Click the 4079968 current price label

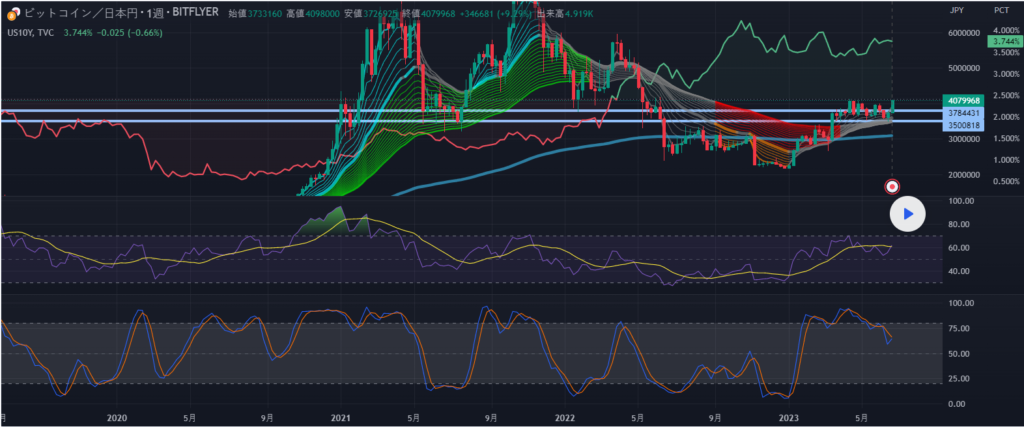[x=963, y=101]
